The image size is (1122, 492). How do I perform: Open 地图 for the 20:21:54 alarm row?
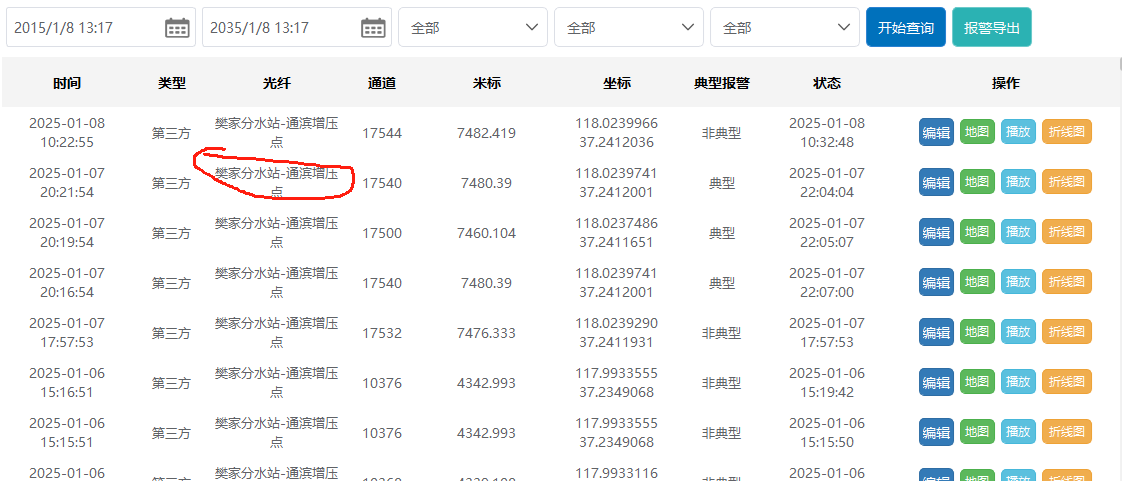tap(977, 182)
